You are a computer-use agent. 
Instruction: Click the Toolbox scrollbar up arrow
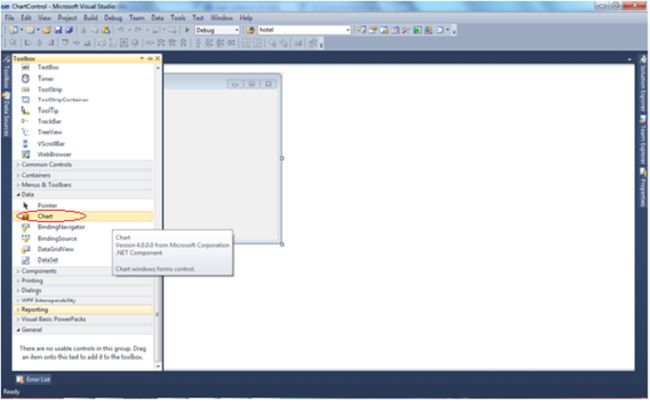pos(158,68)
